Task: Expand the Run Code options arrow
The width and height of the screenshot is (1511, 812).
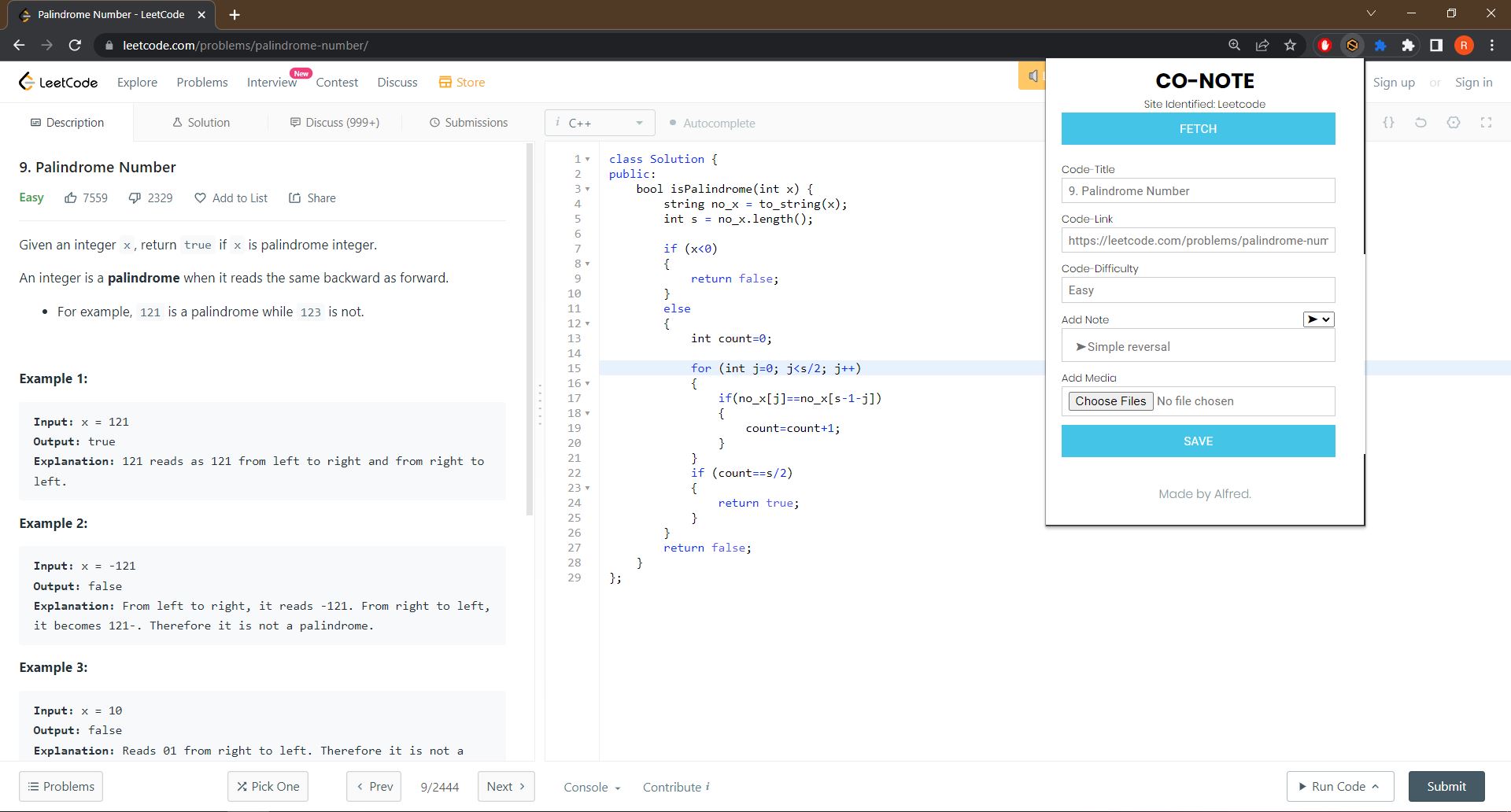Action: click(x=1376, y=787)
